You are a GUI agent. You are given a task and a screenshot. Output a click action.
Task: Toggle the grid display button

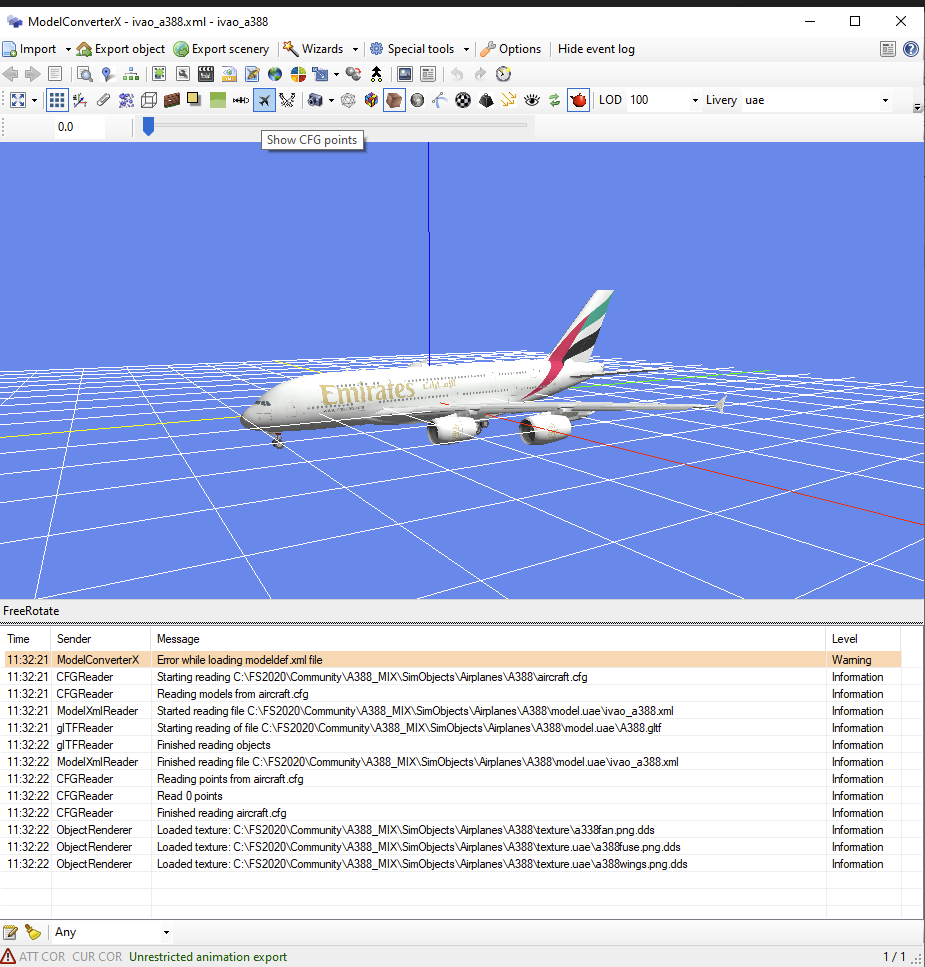(57, 100)
